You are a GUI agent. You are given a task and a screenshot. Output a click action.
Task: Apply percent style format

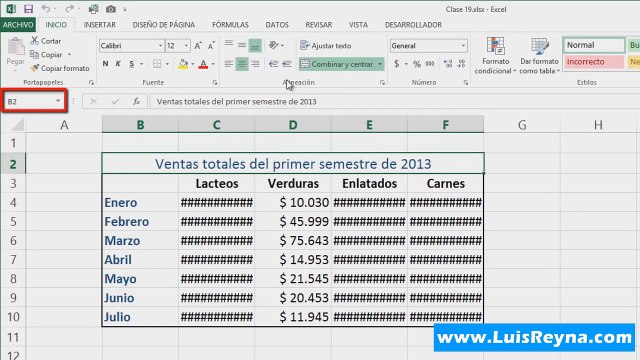tap(417, 64)
